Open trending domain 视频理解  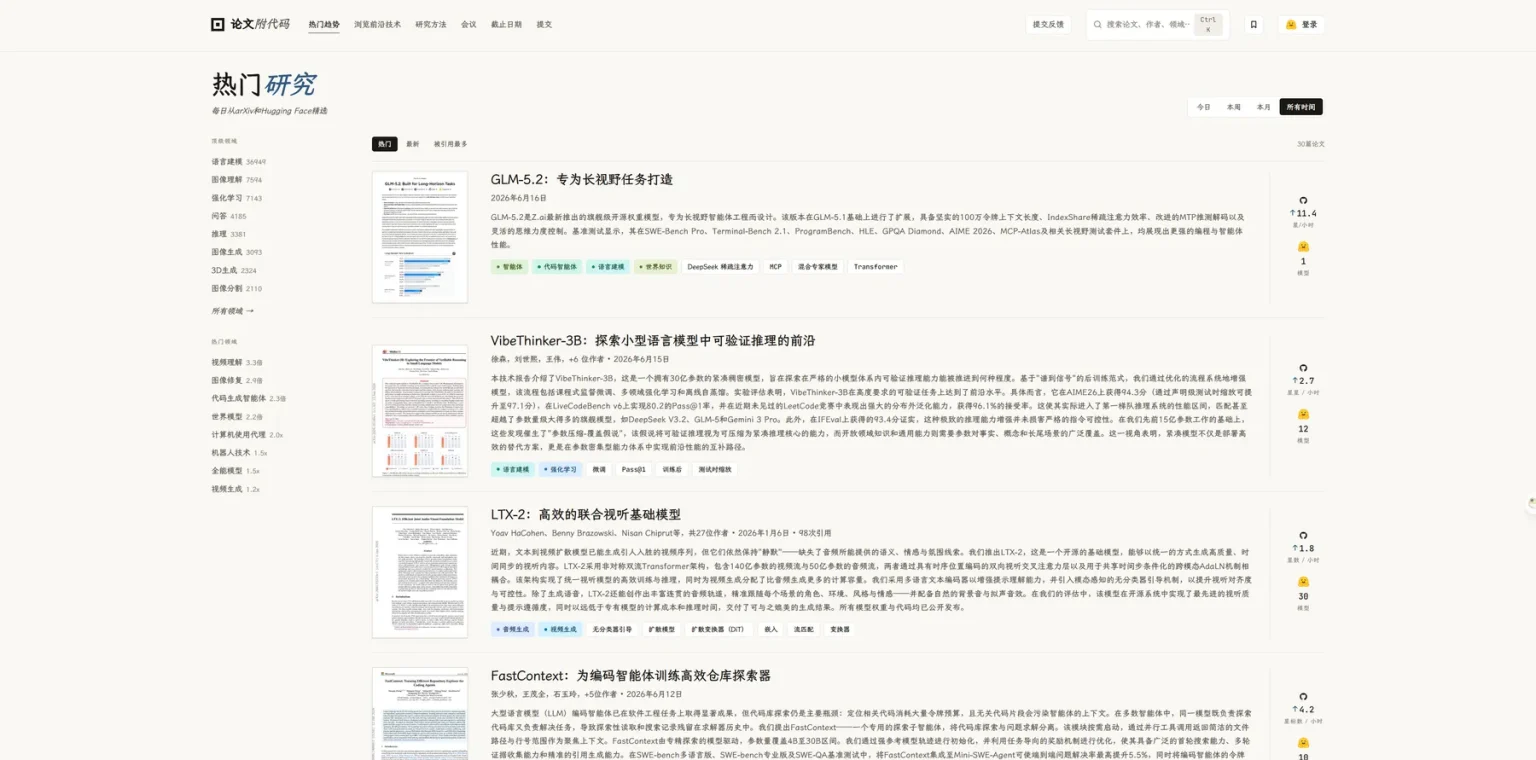point(237,362)
